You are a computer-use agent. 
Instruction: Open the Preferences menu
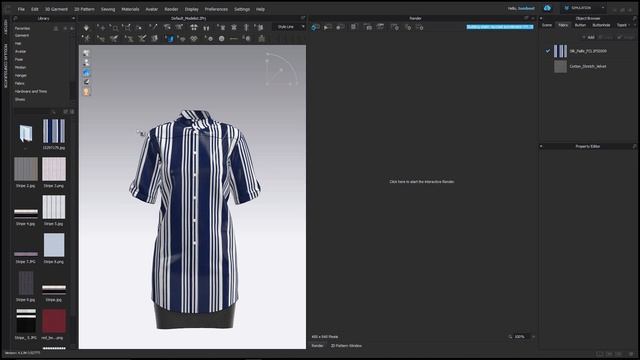tap(216, 9)
